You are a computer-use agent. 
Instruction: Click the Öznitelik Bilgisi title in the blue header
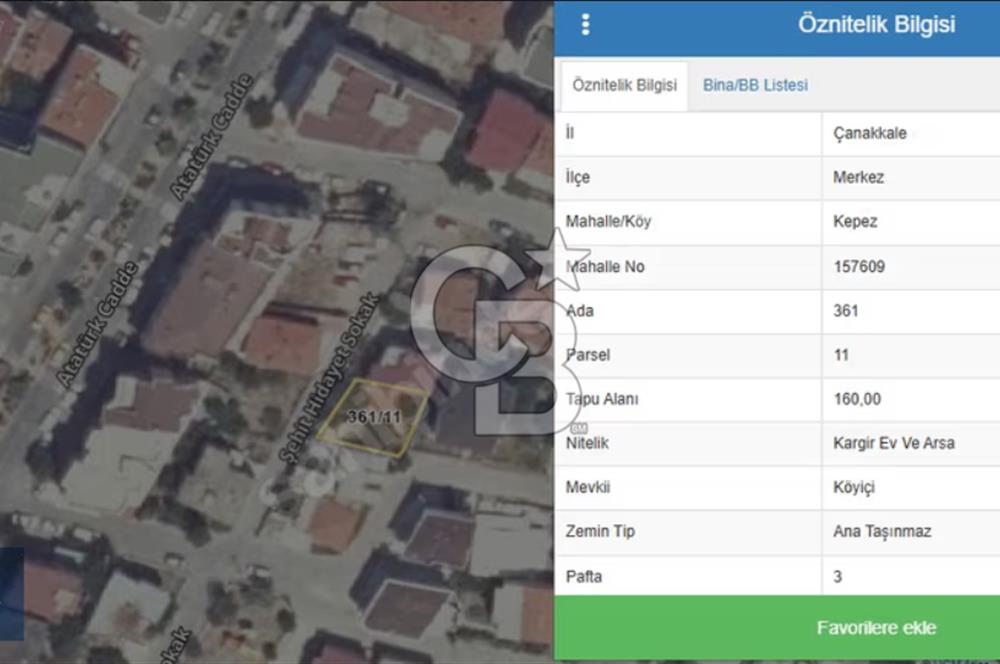pyautogui.click(x=876, y=25)
